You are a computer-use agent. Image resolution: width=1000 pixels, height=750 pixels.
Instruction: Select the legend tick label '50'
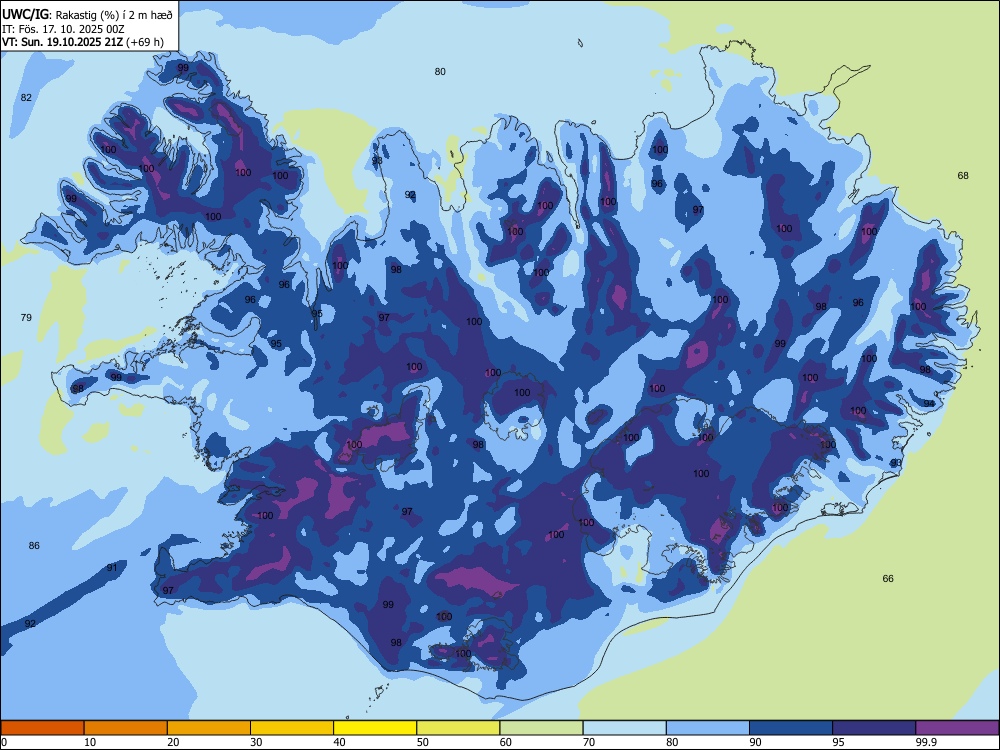point(423,742)
